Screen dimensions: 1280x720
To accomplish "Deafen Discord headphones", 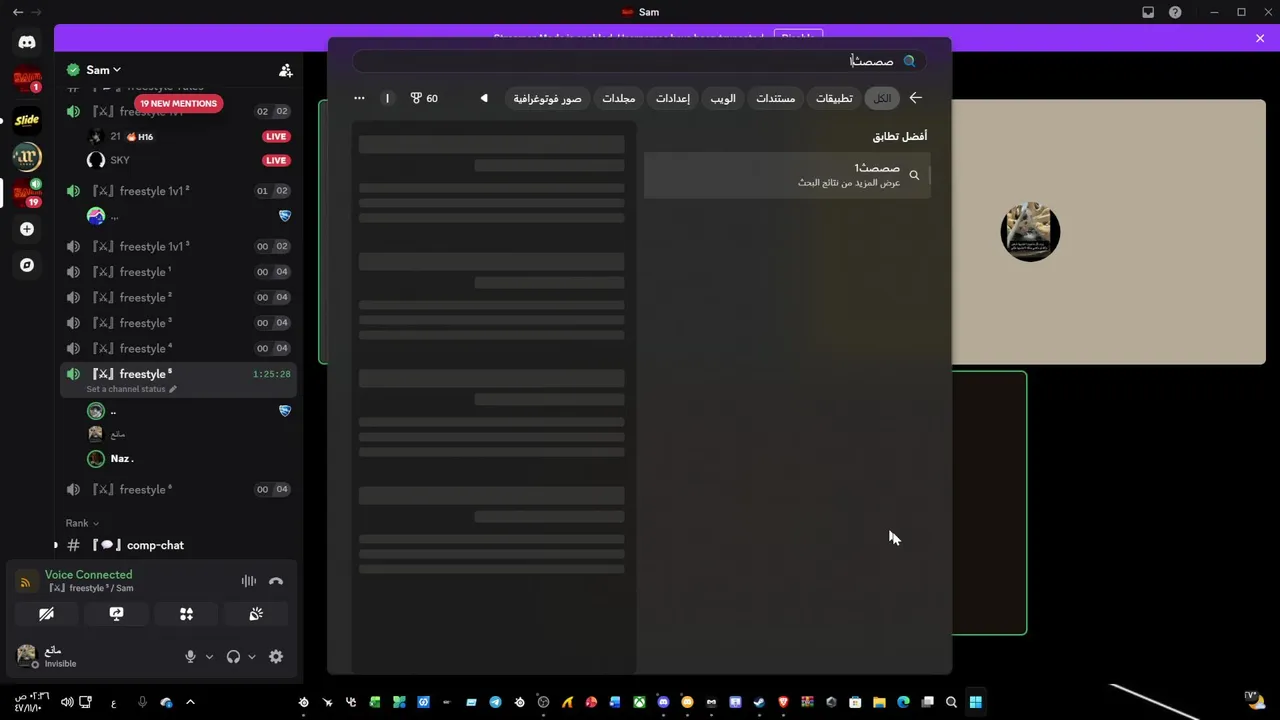I will (x=233, y=657).
